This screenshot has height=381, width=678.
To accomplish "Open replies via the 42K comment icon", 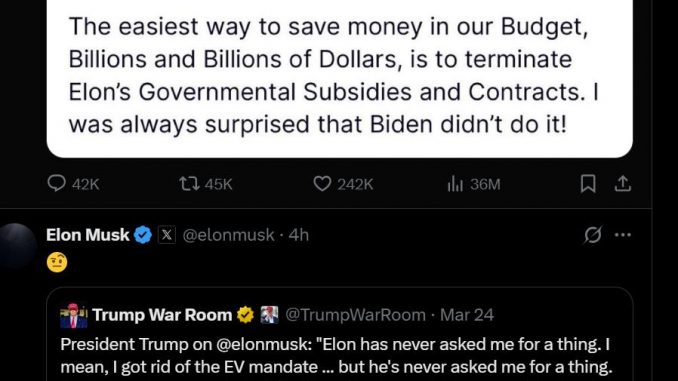I will (56, 184).
